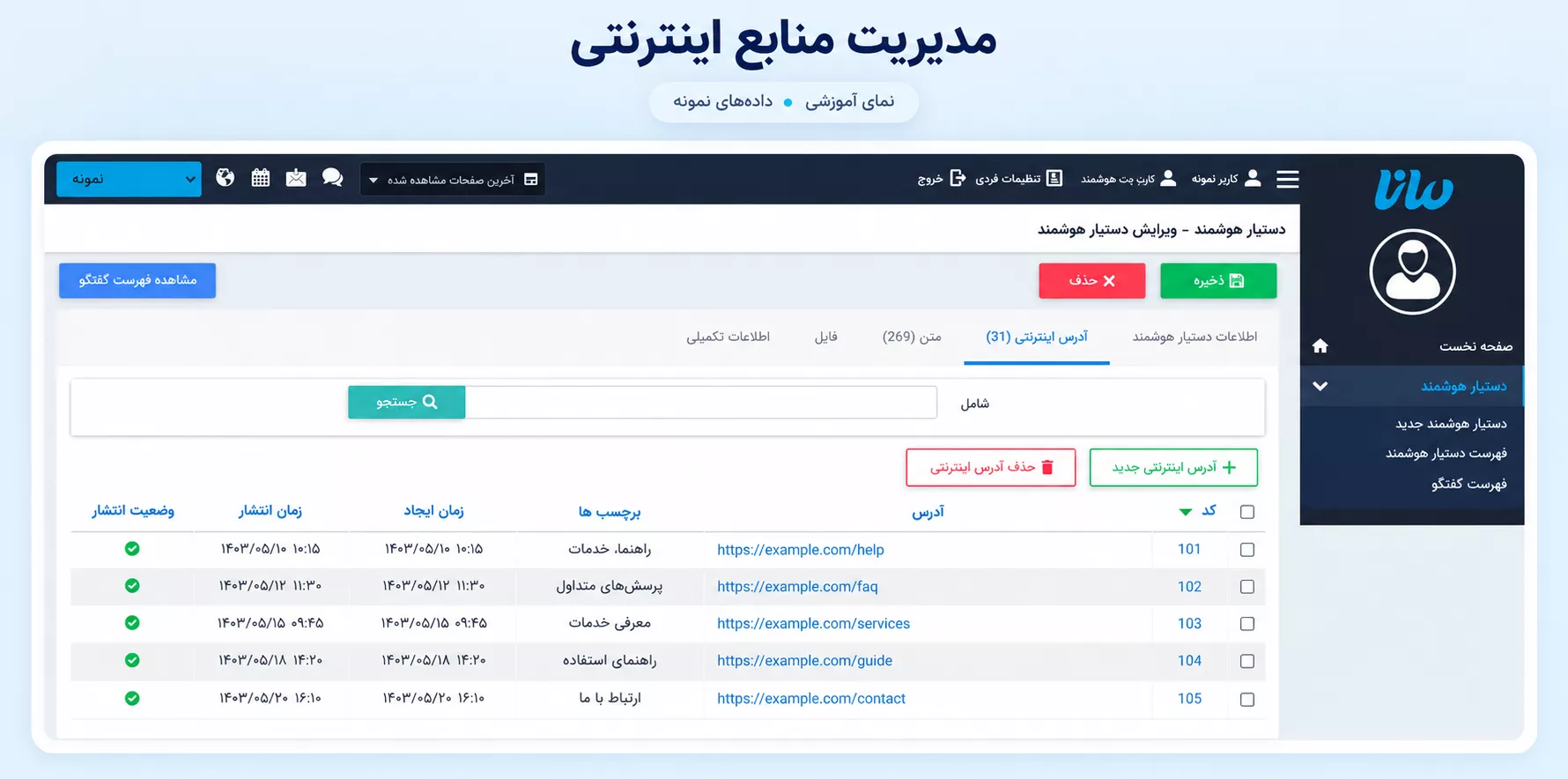Add new URL with آدرس اینترنتی جدید
Image resolution: width=1568 pixels, height=779 pixels.
(x=1173, y=467)
